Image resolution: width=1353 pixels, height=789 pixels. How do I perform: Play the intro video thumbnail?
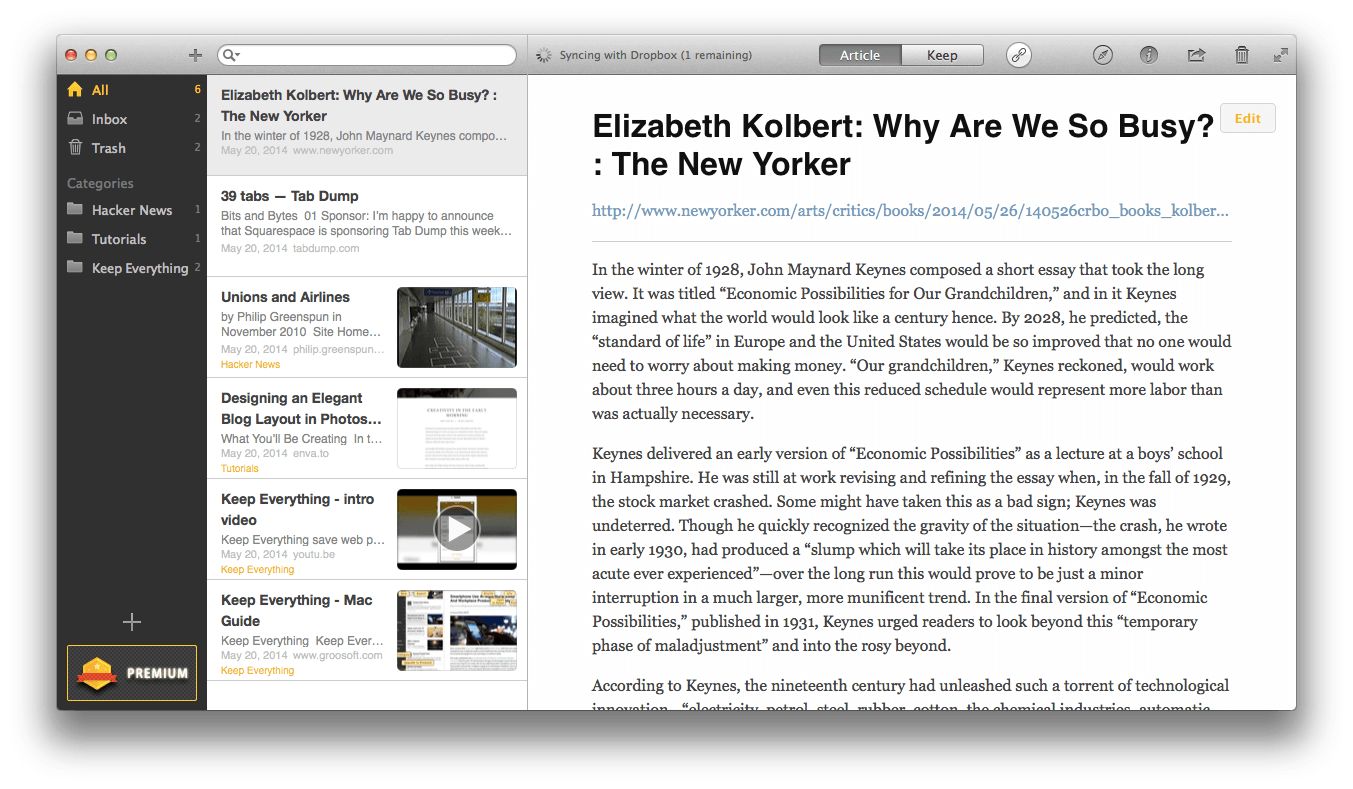[457, 530]
